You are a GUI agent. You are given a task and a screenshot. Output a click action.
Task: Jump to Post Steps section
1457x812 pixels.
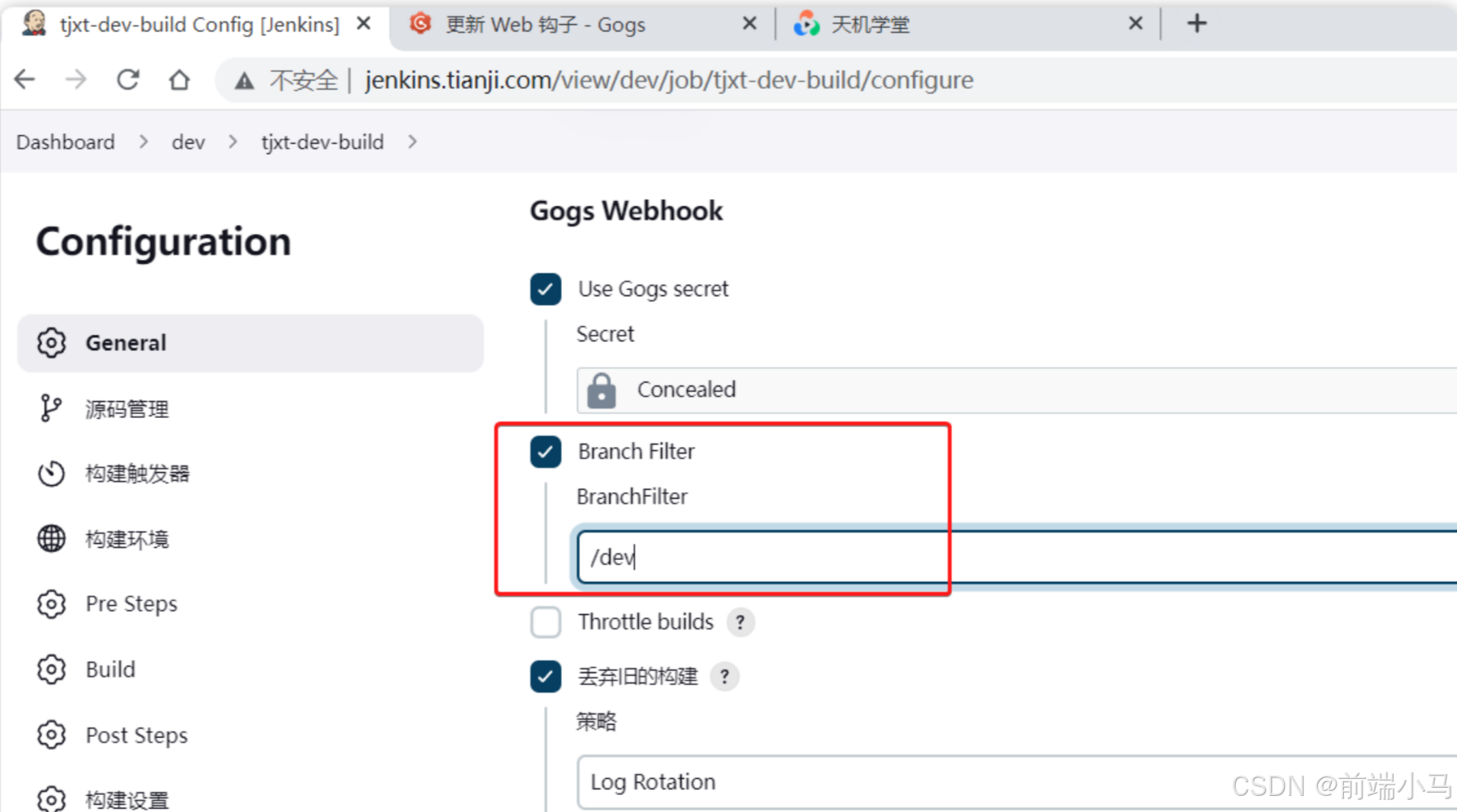(136, 735)
